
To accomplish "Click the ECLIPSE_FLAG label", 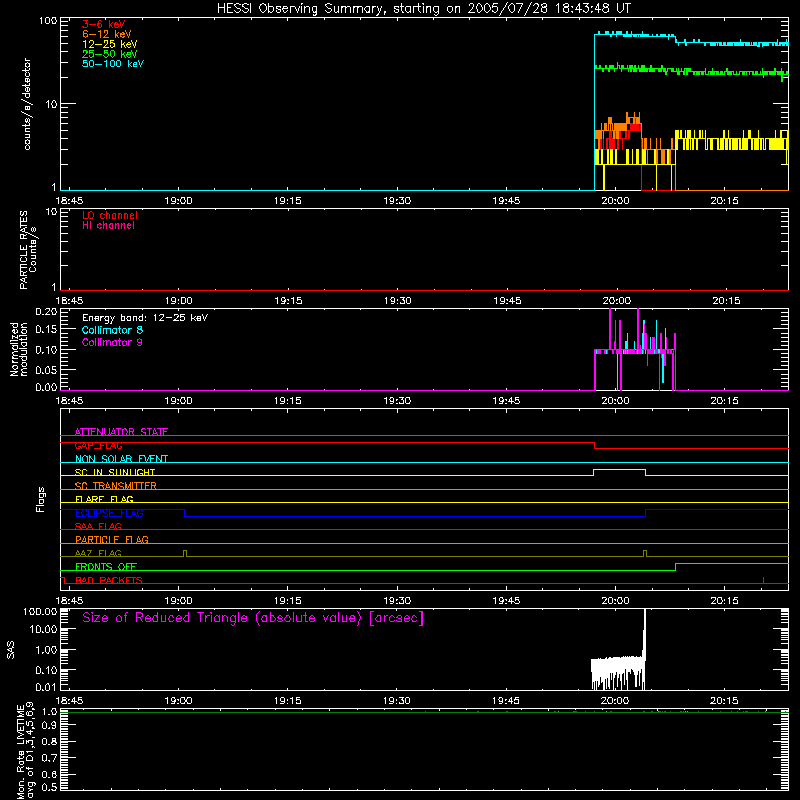I will click(x=109, y=513).
